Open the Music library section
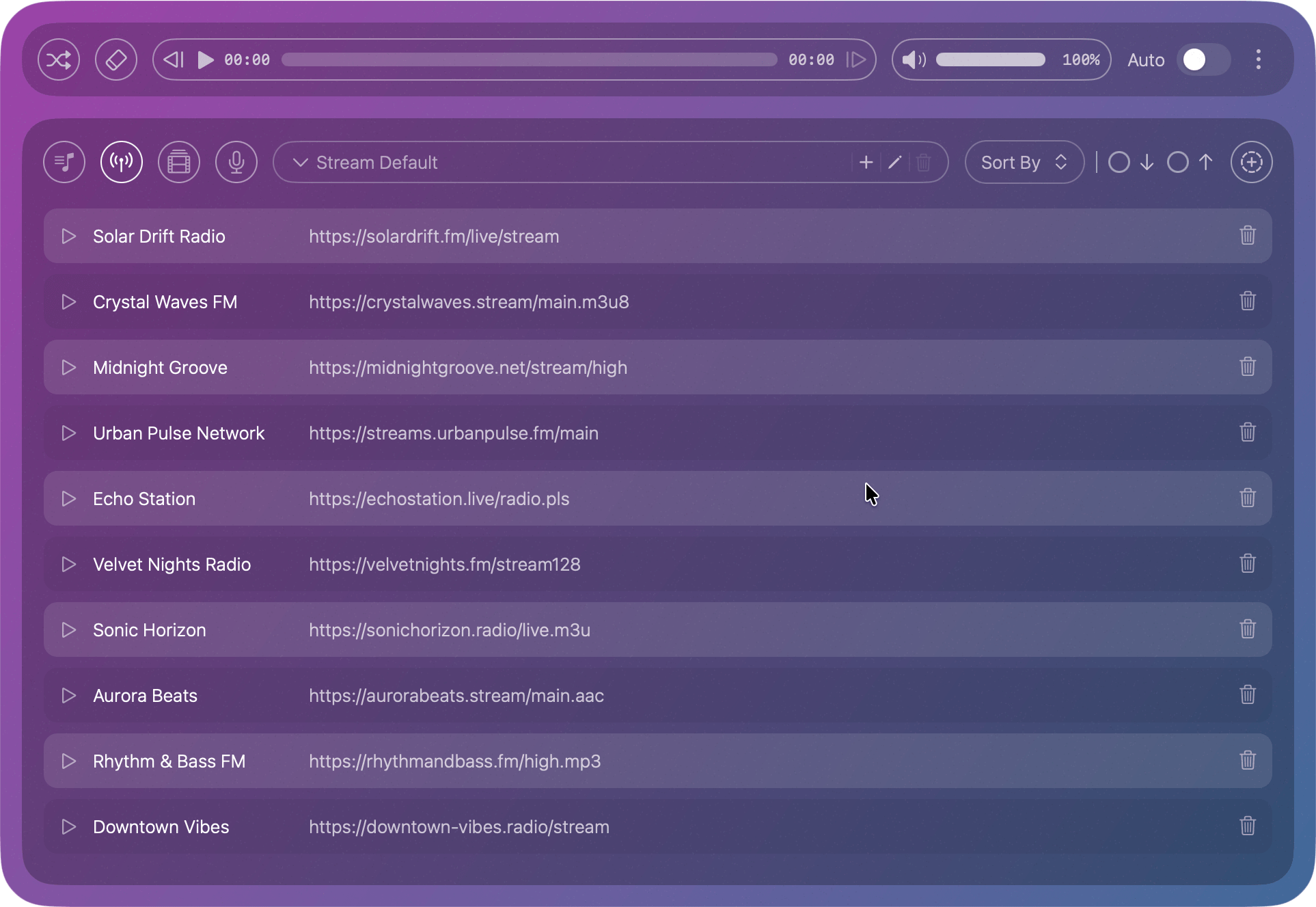 click(x=64, y=162)
